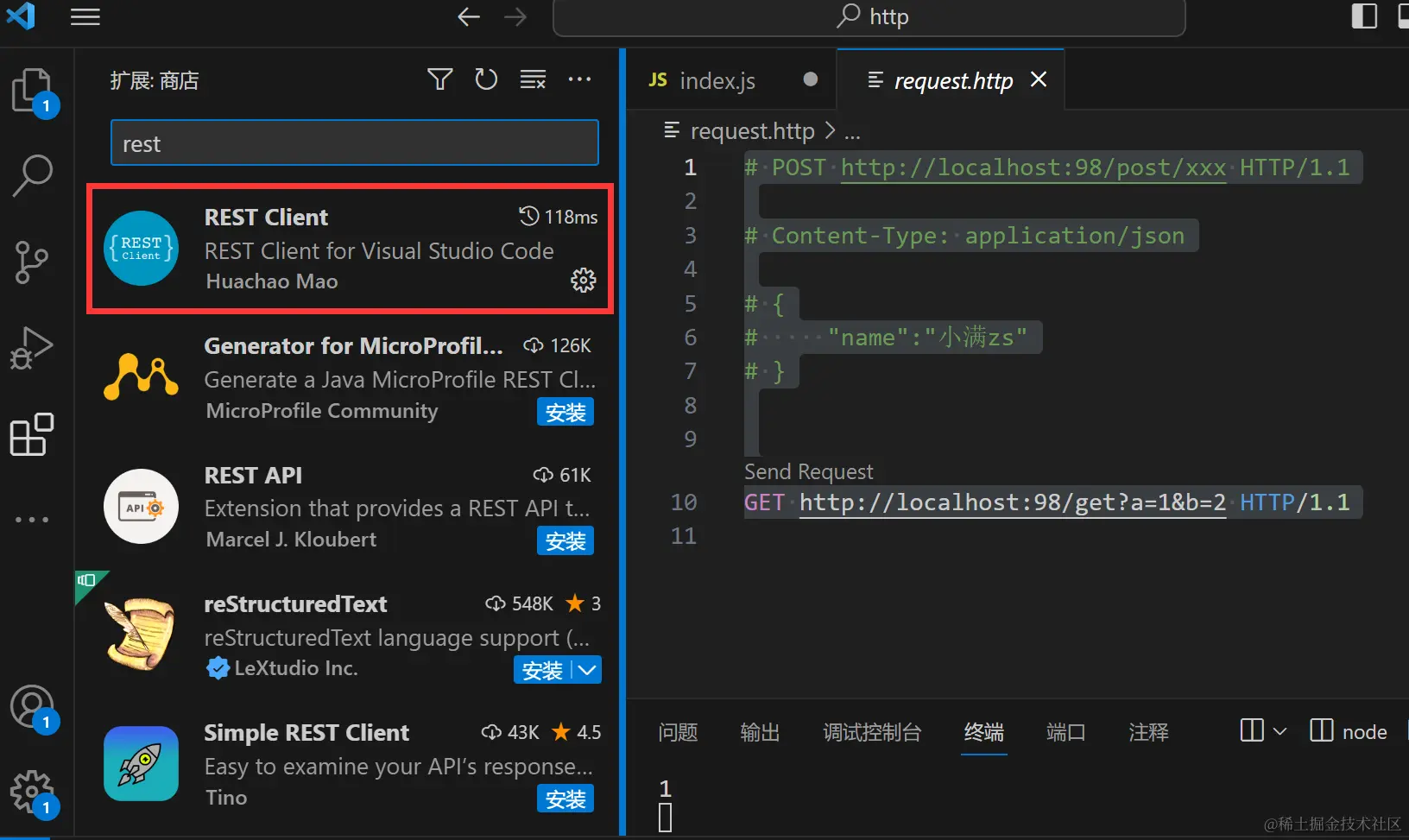1409x840 pixels.
Task: Install the reStructuredText extension
Action: pyautogui.click(x=542, y=670)
